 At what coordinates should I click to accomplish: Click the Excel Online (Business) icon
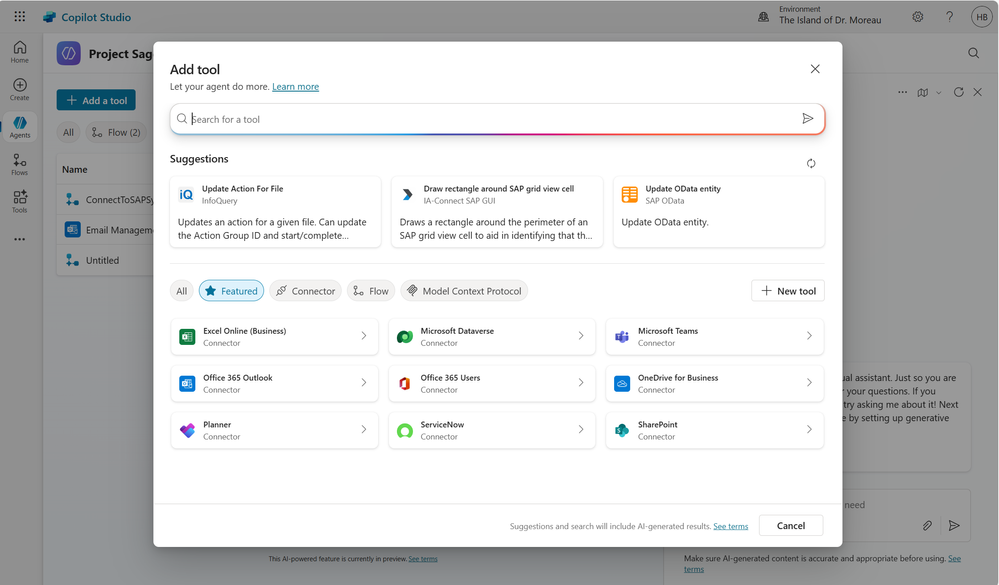click(x=187, y=336)
